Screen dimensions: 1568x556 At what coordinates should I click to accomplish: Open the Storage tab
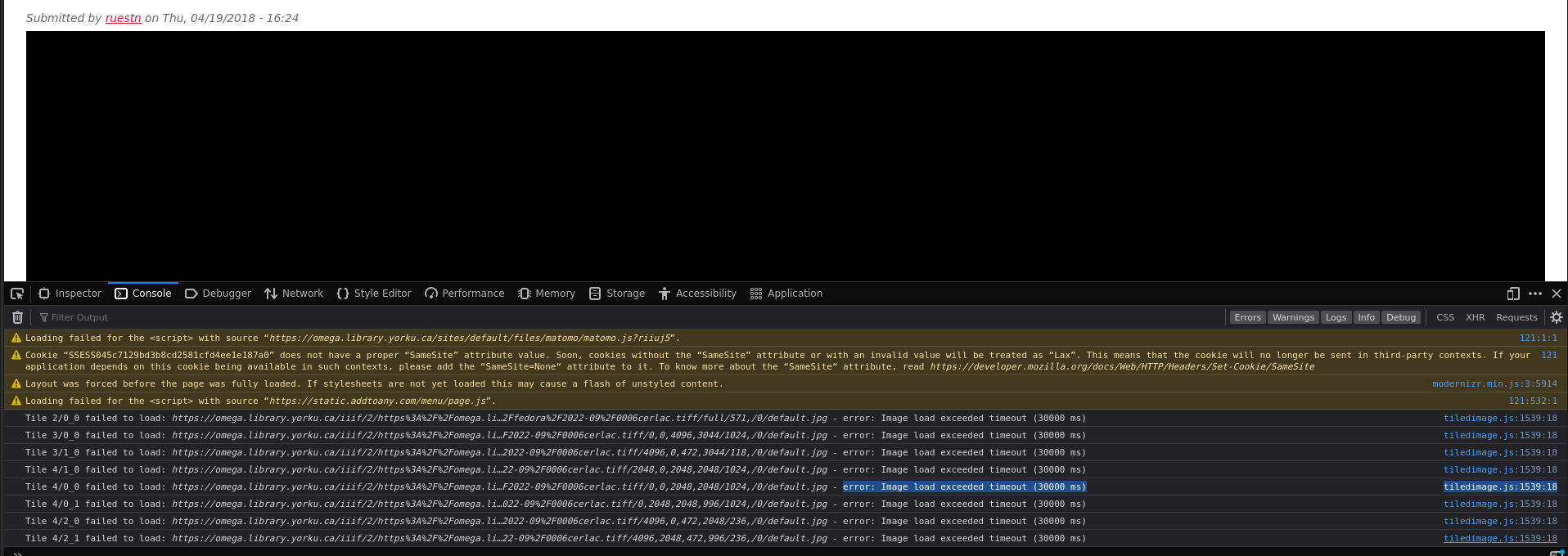pyautogui.click(x=617, y=294)
